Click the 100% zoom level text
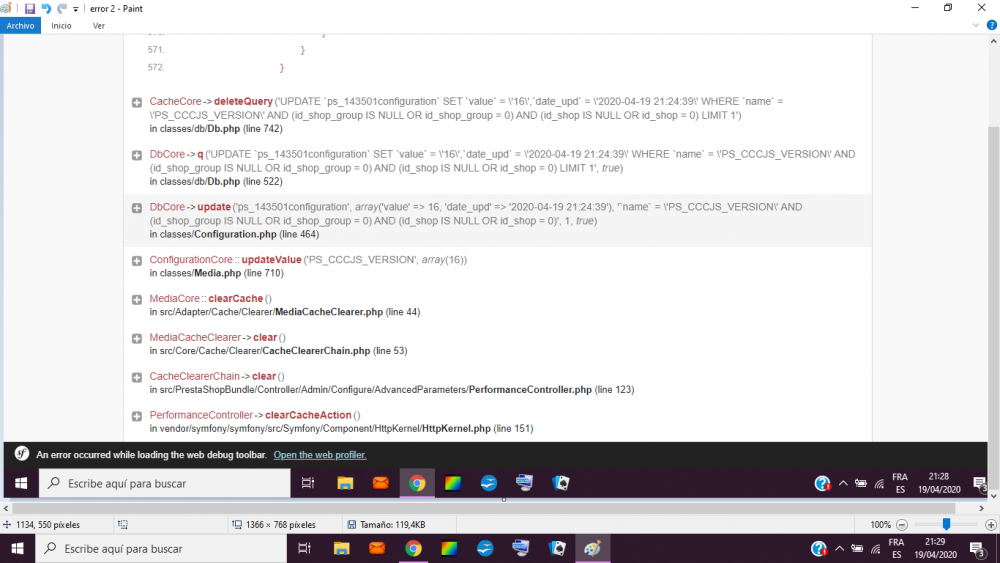 click(x=880, y=525)
